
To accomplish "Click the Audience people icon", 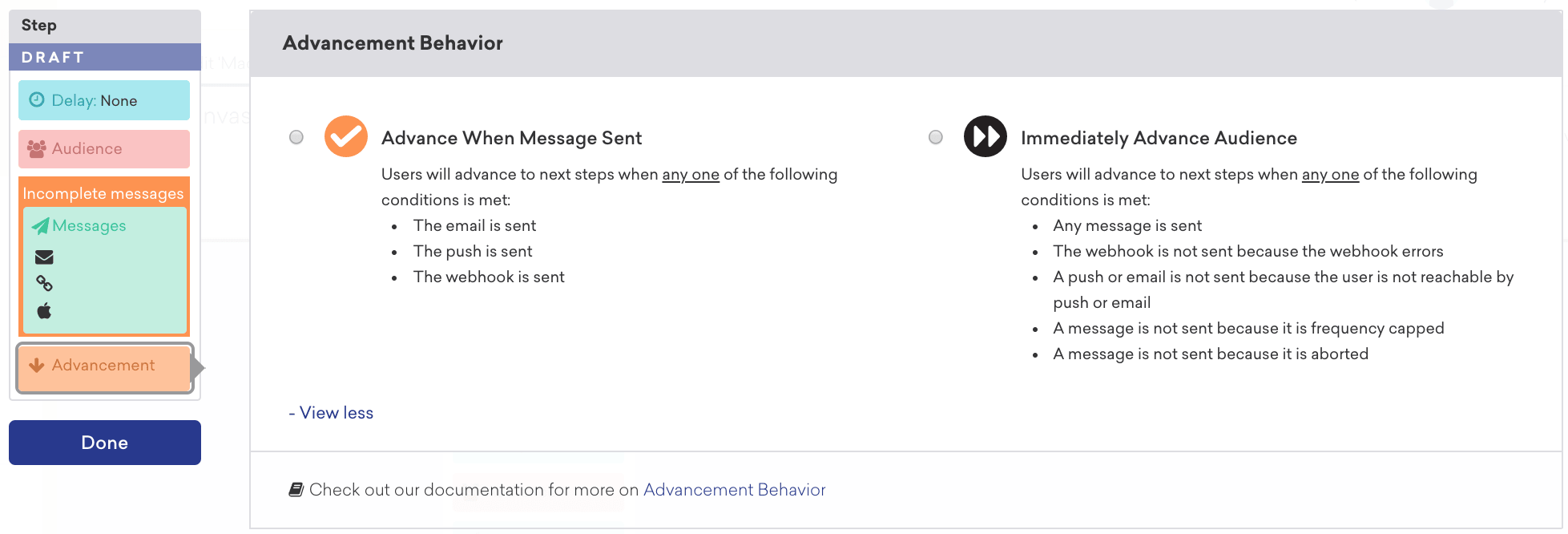I will click(36, 148).
